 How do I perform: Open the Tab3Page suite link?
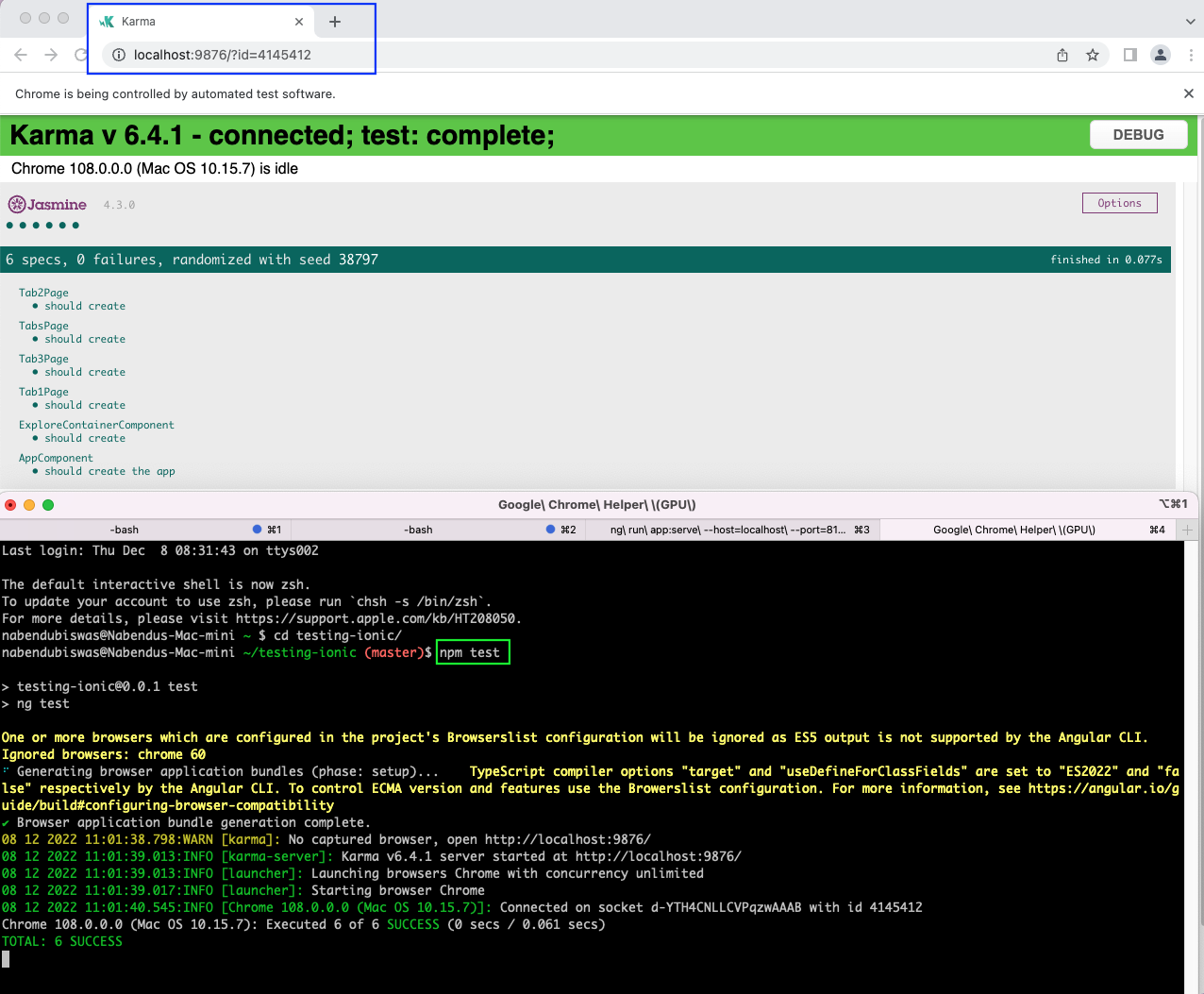pos(43,359)
